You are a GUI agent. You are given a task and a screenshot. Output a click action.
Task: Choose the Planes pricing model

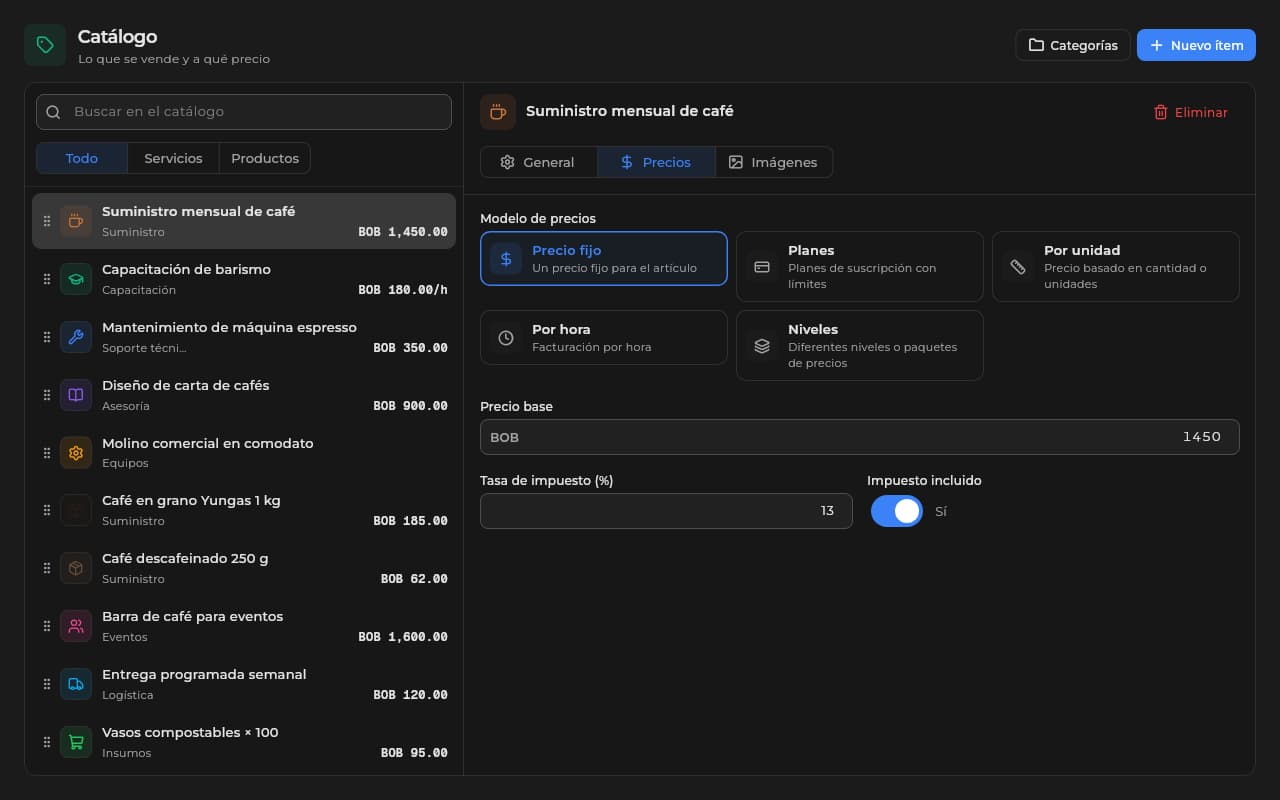tap(860, 267)
